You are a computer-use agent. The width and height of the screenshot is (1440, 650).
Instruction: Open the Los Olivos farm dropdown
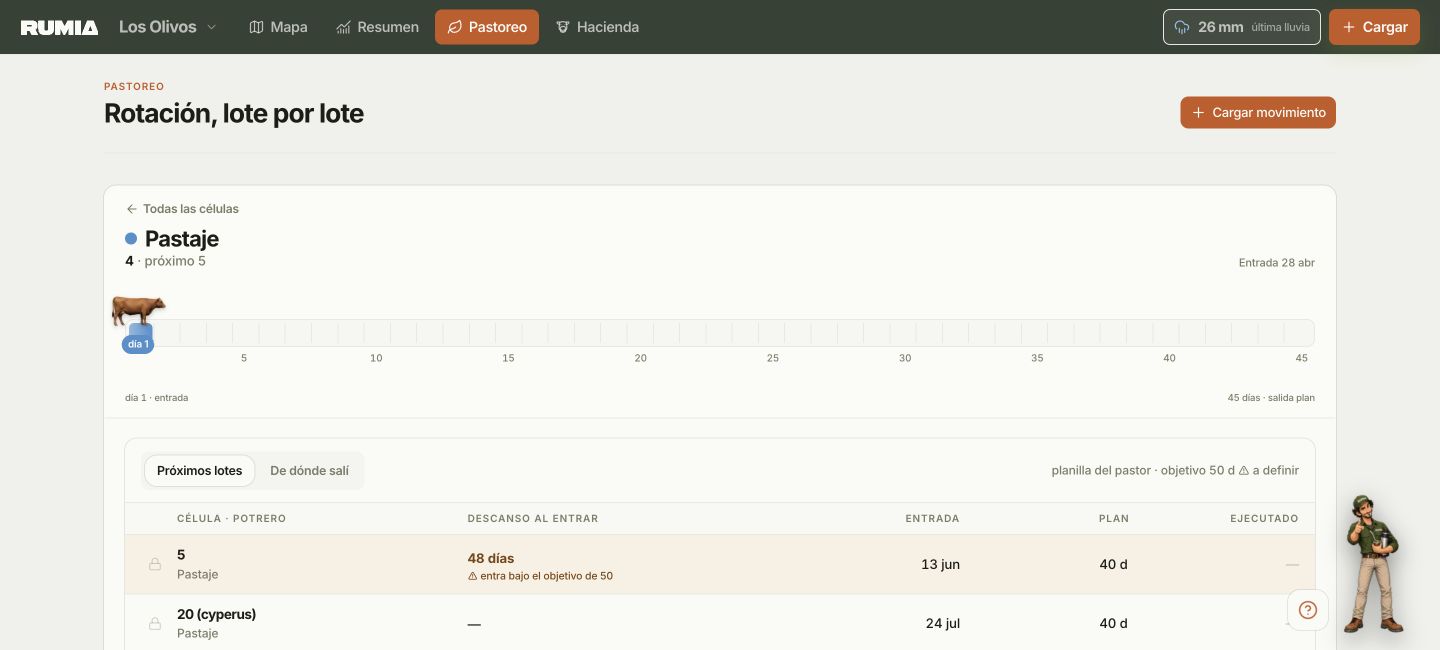(167, 27)
